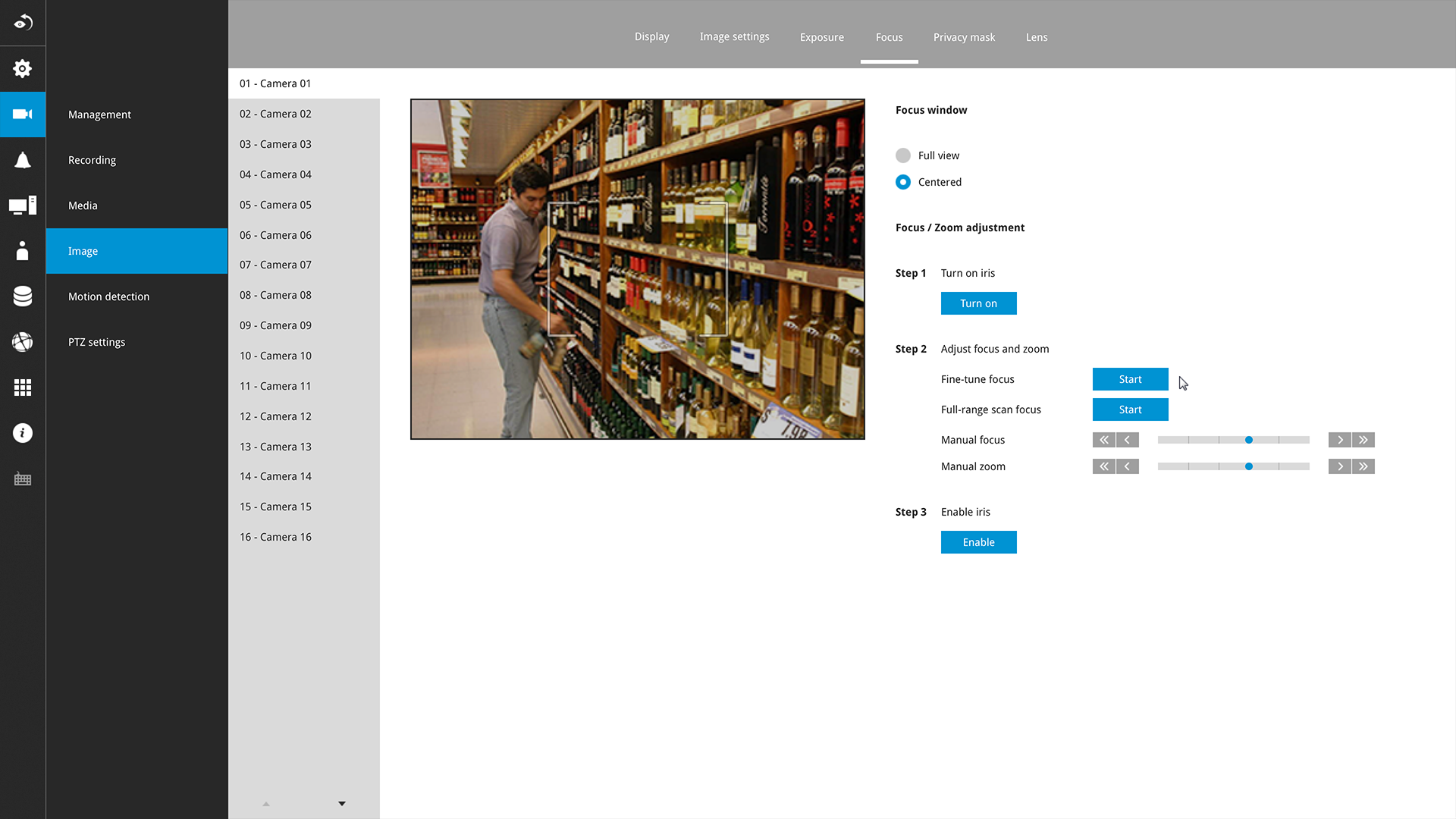
Task: Click Manual zoom single left arrow
Action: click(1127, 466)
